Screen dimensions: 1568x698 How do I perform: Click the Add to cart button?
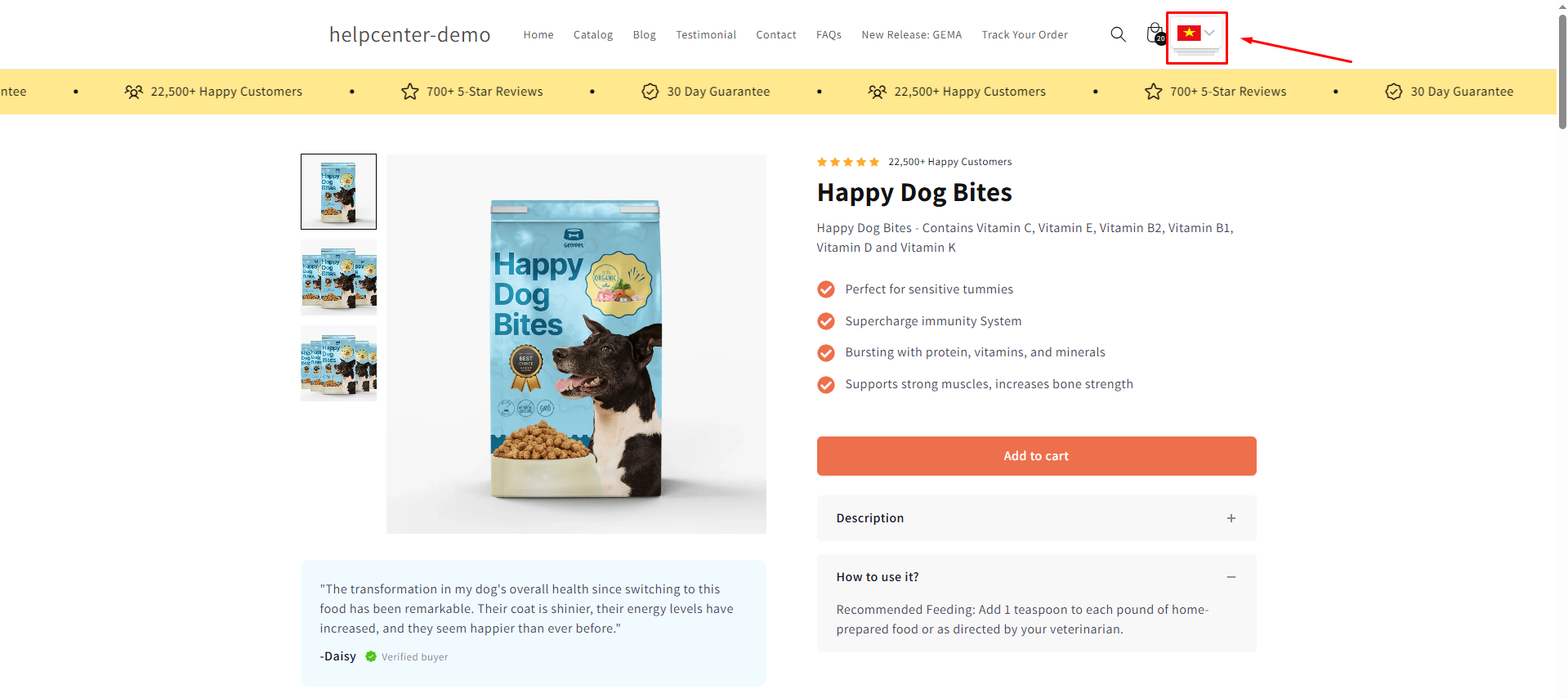coord(1036,456)
